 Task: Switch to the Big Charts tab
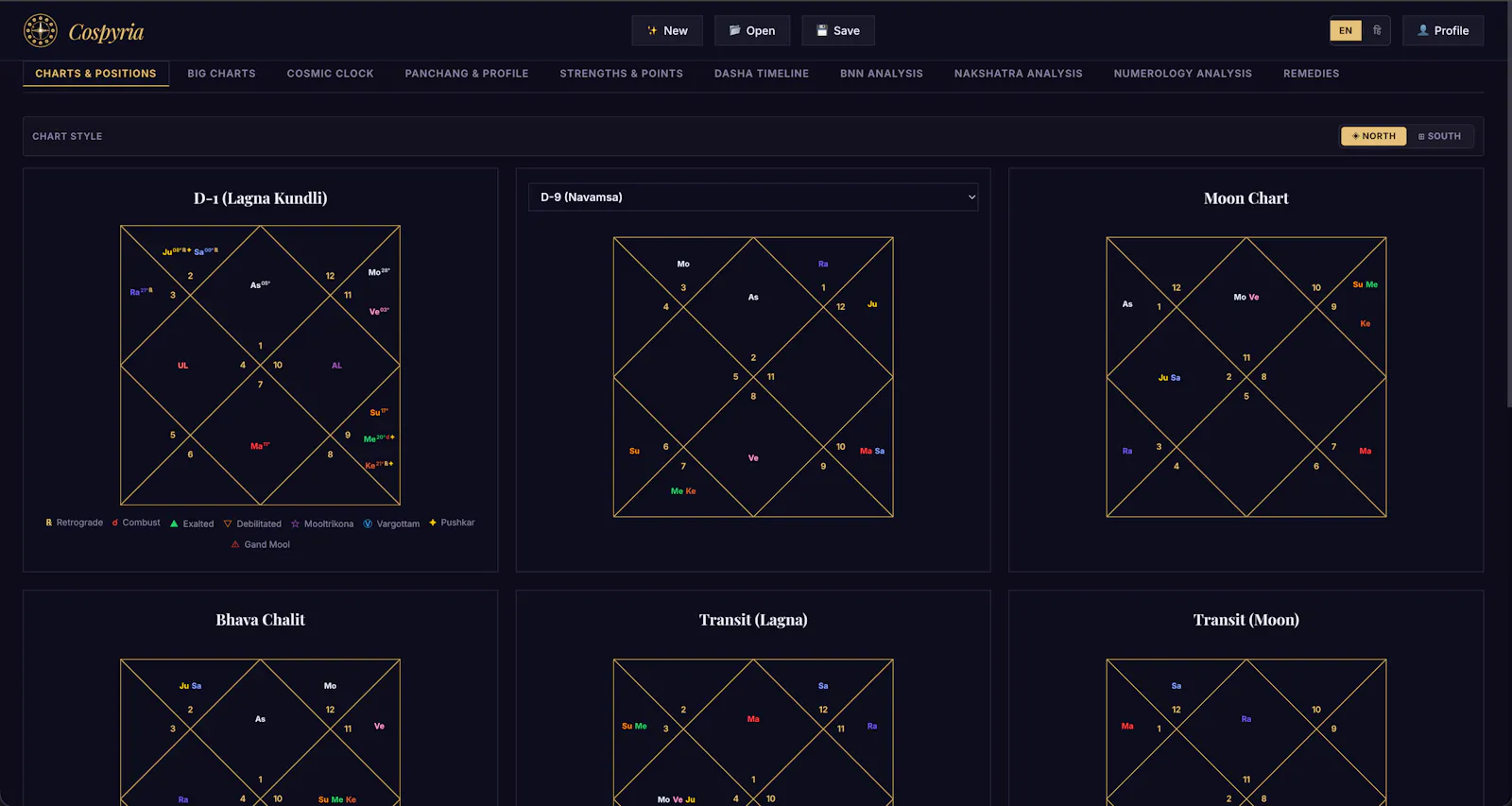coord(221,74)
